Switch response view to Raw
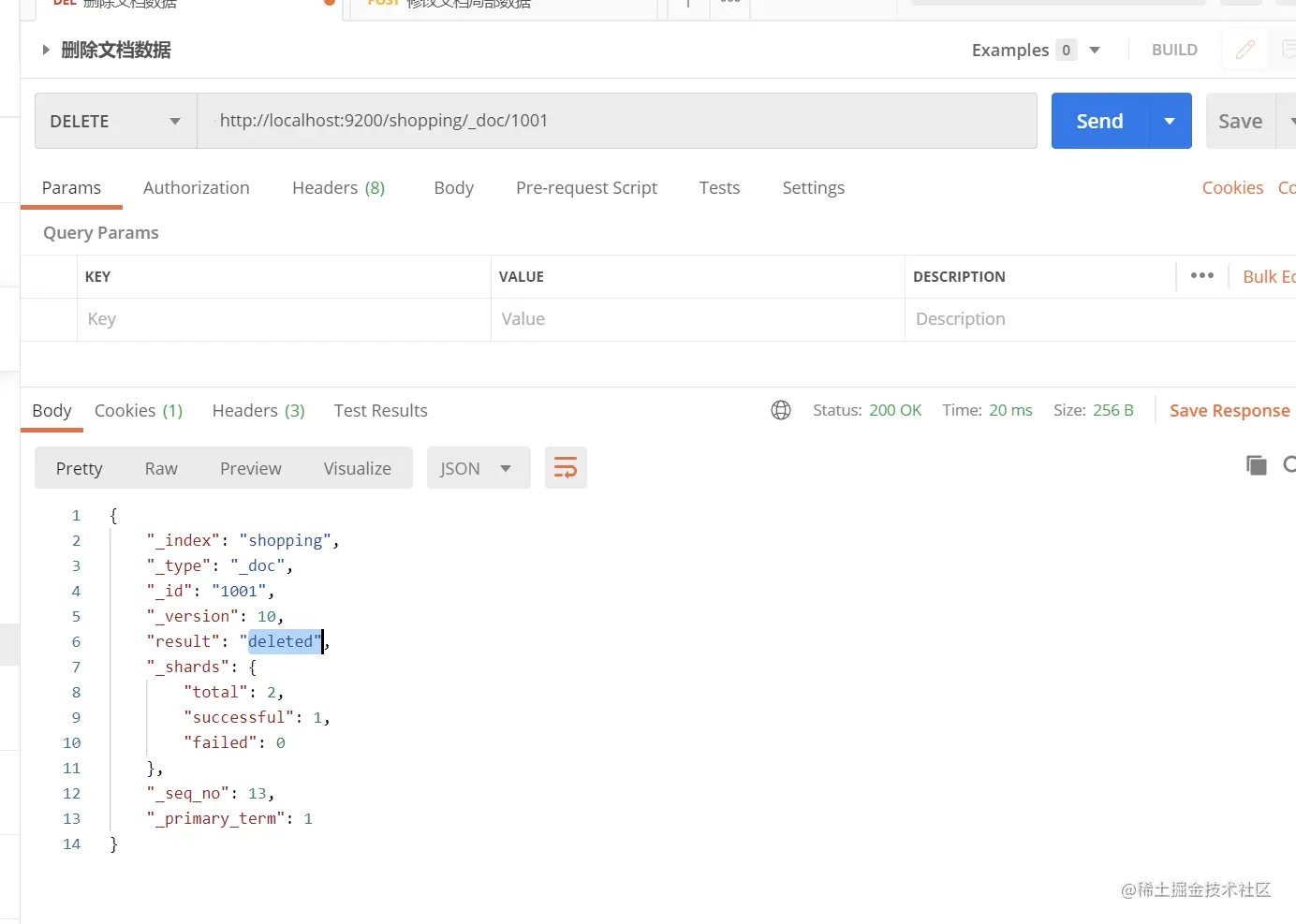The width and height of the screenshot is (1296, 924). coord(161,468)
